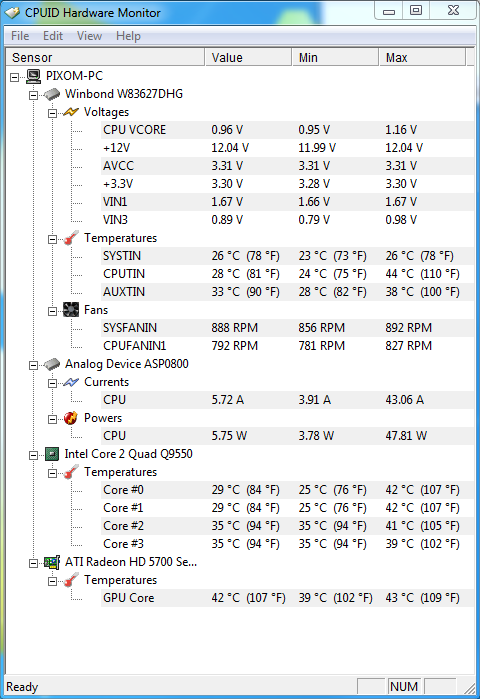Select the CPUTIN temperature row
Image resolution: width=480 pixels, height=699 pixels.
pyautogui.click(x=287, y=274)
